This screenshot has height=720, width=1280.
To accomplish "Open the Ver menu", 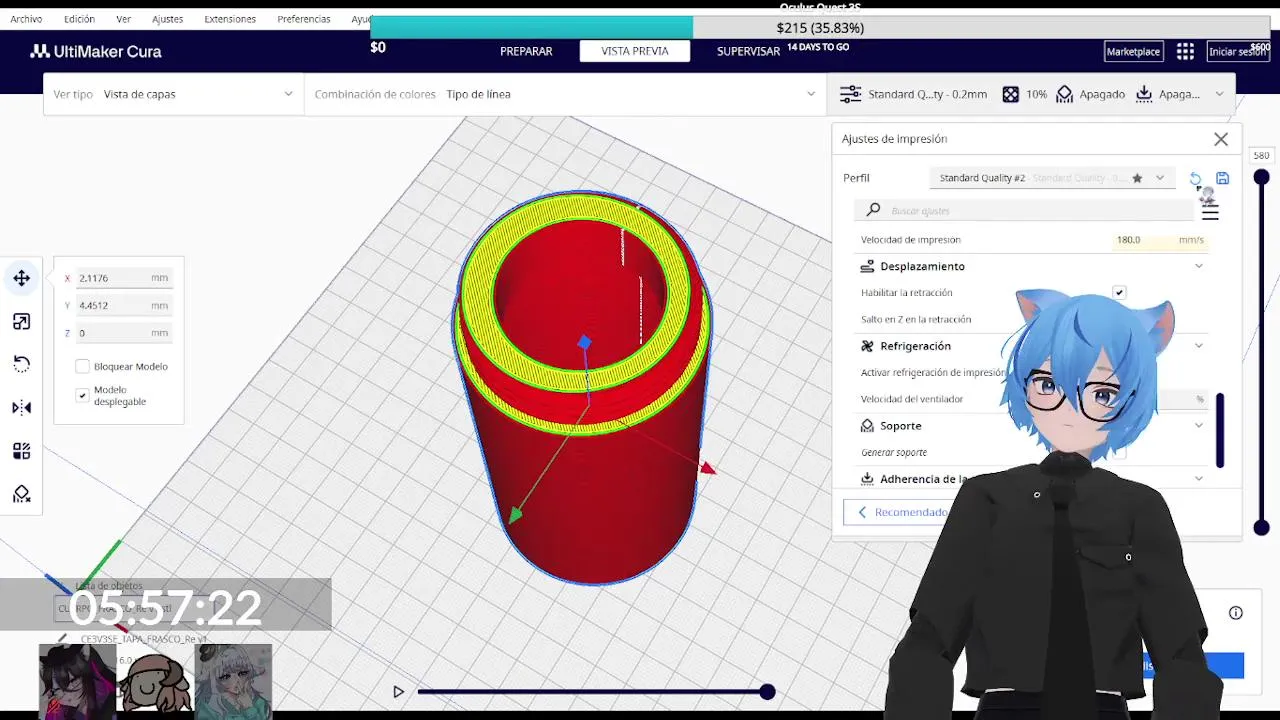I will coord(123,19).
